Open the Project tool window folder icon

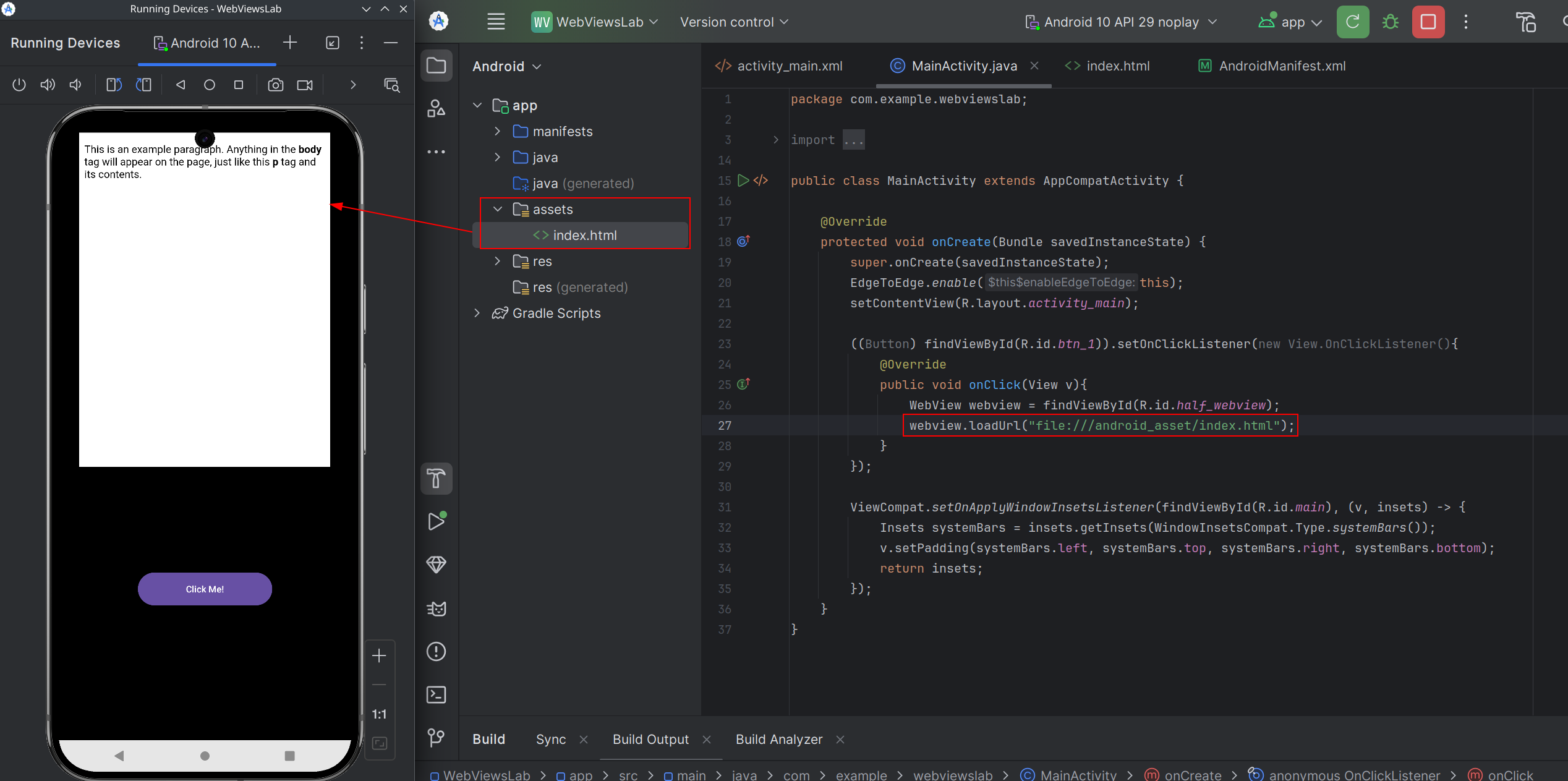(437, 66)
